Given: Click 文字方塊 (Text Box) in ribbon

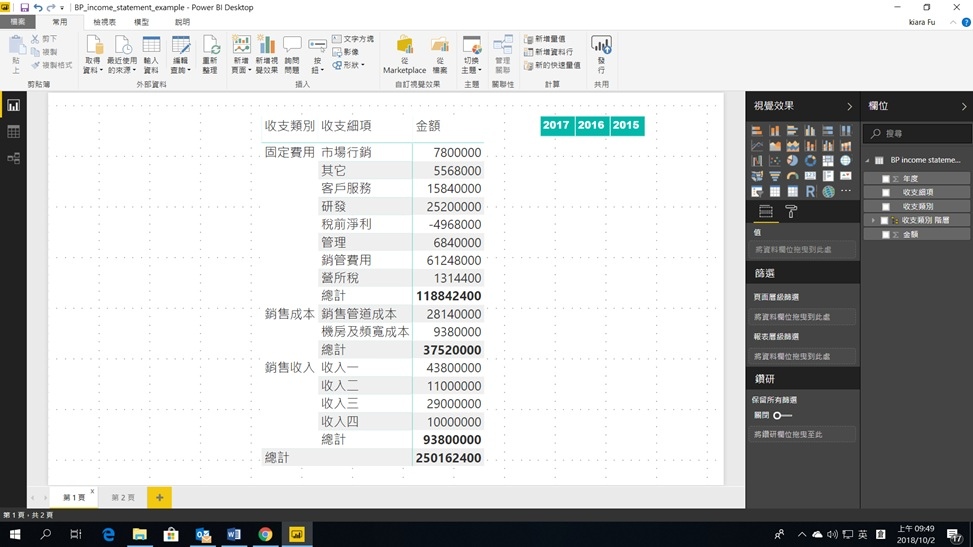Looking at the screenshot, I should pyautogui.click(x=352, y=38).
